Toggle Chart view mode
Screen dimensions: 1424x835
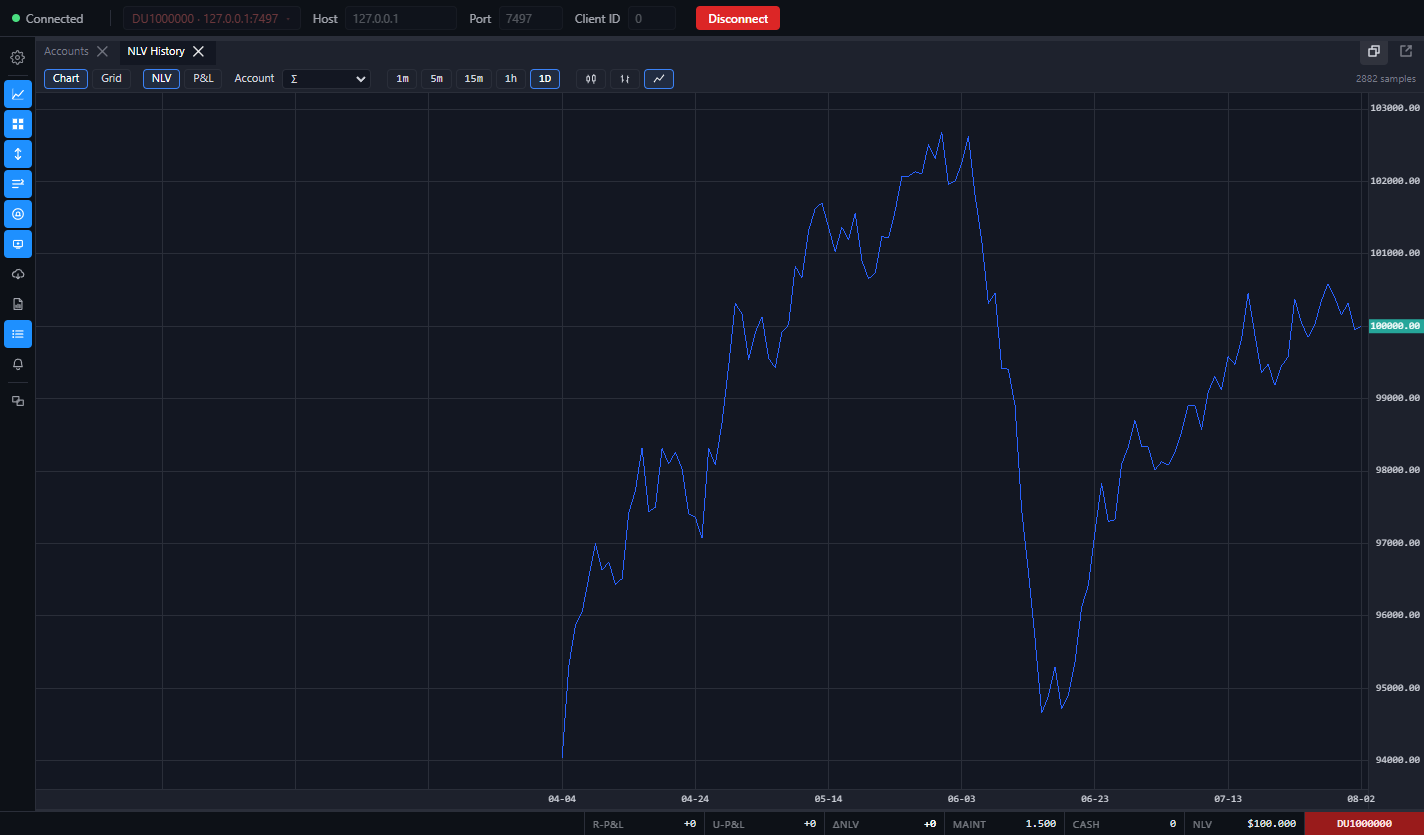coord(66,79)
